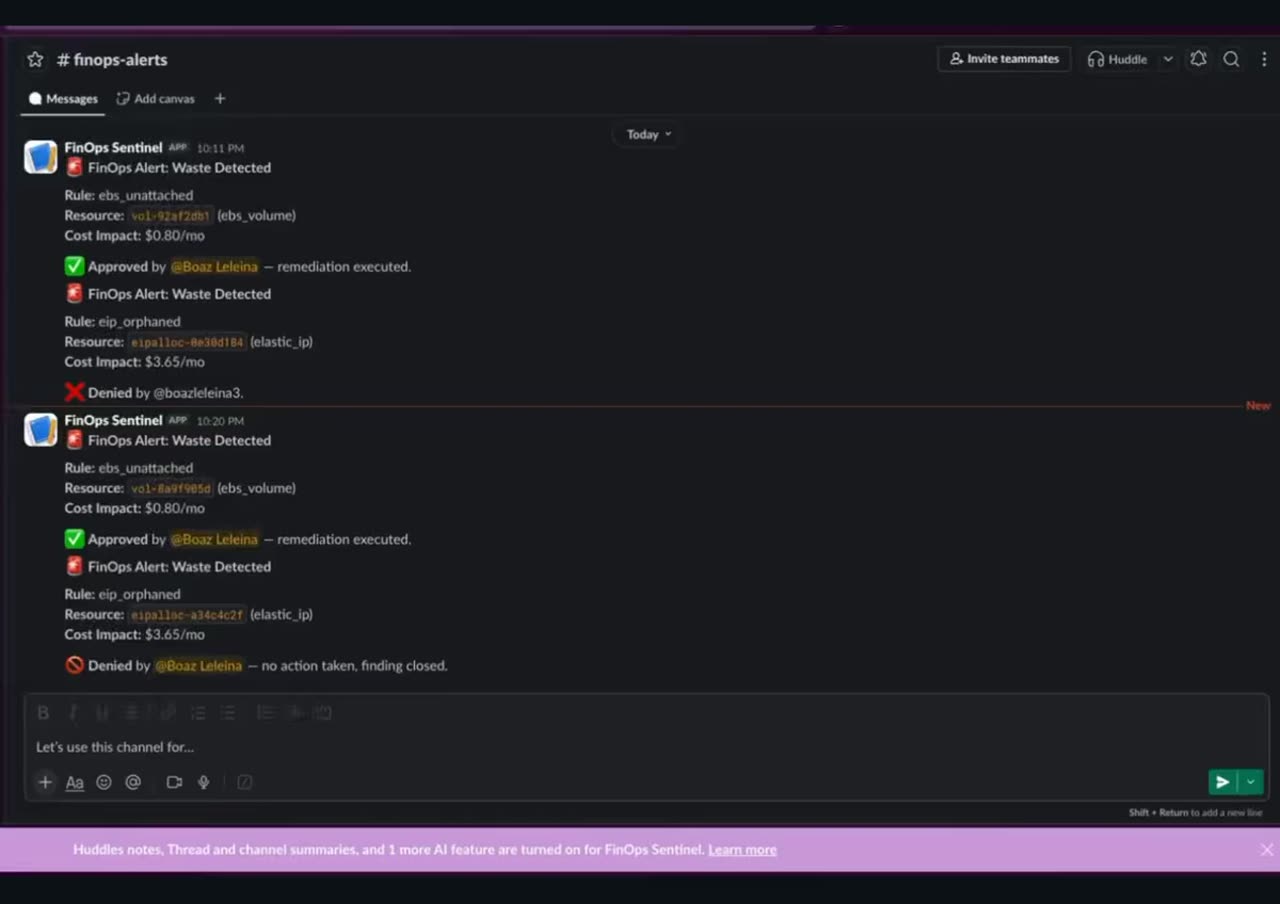
Task: Expand the Huddle options dropdown arrow
Action: click(x=1167, y=59)
